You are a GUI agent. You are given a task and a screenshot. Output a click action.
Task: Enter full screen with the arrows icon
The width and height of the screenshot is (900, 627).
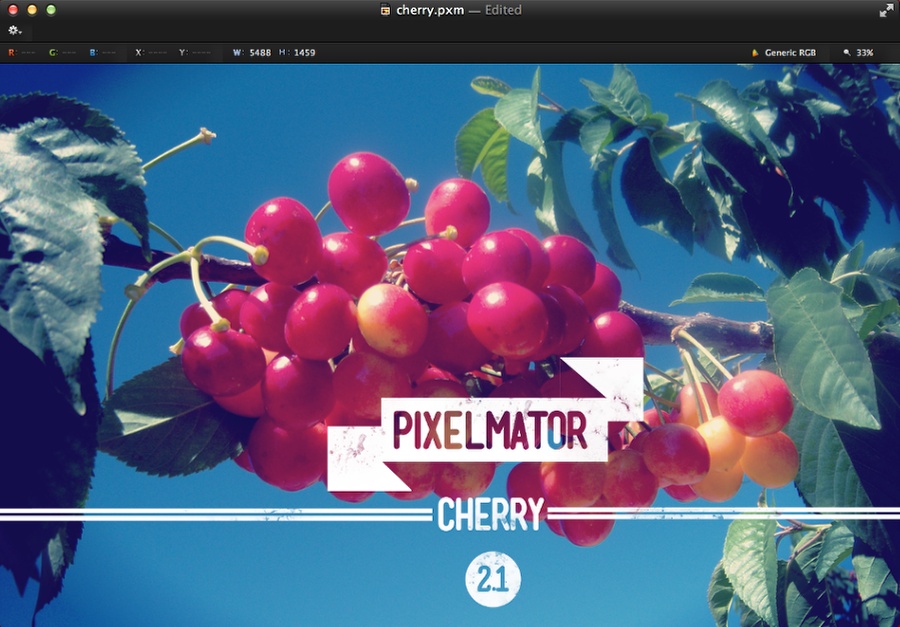tap(886, 10)
